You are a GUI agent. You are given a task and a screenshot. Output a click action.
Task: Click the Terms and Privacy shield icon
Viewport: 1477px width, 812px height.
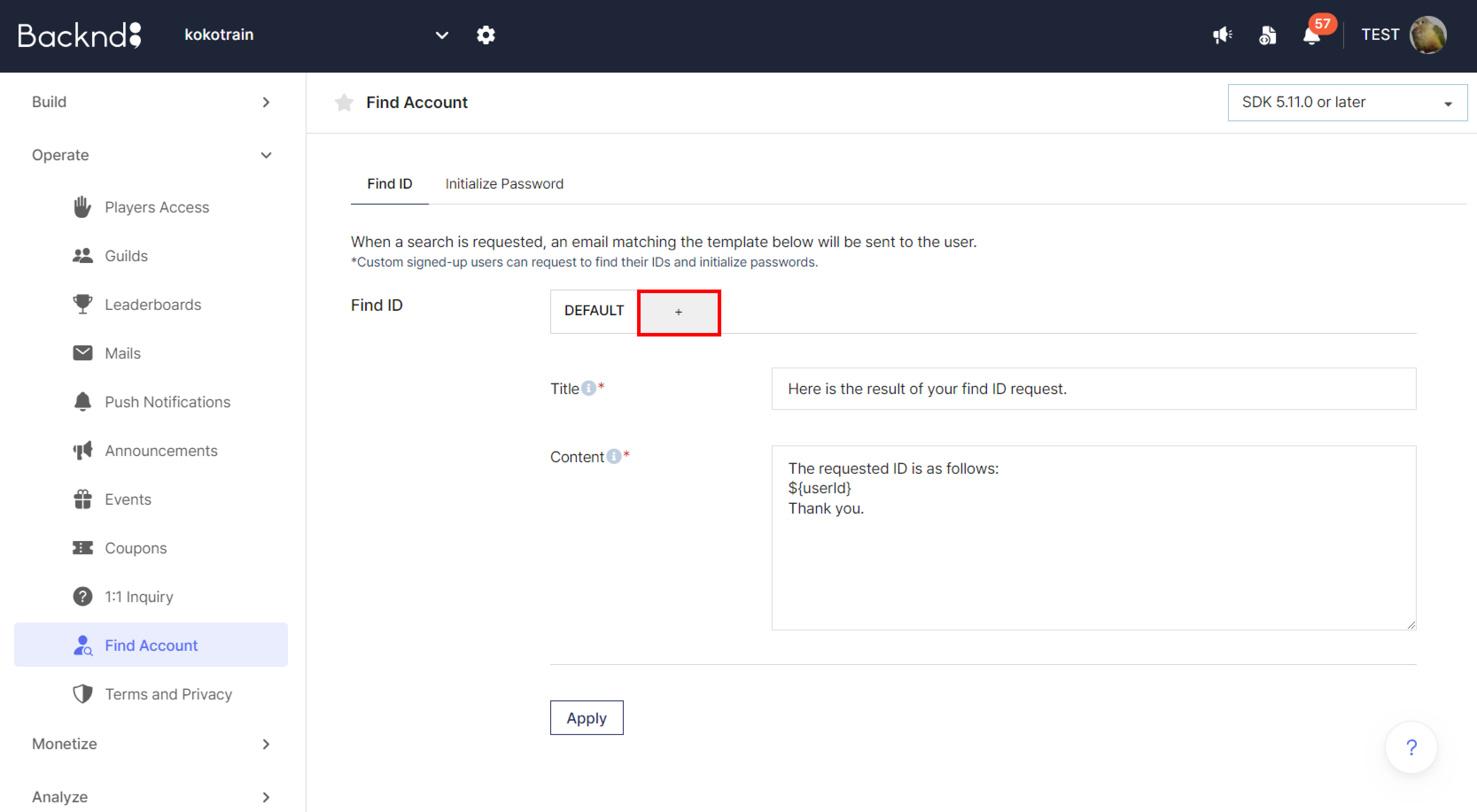point(83,694)
